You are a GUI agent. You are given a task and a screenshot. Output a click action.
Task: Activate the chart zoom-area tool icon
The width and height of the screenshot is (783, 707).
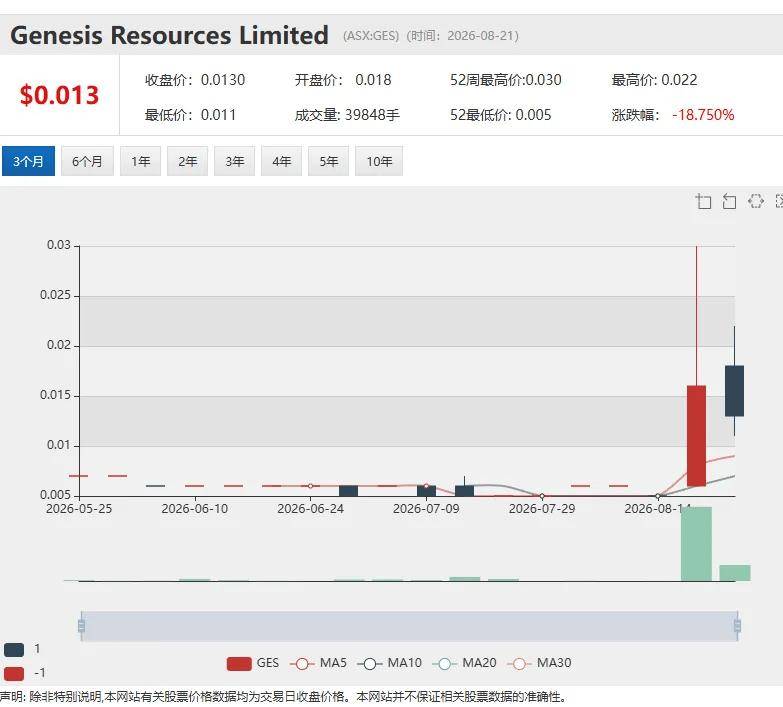(704, 201)
